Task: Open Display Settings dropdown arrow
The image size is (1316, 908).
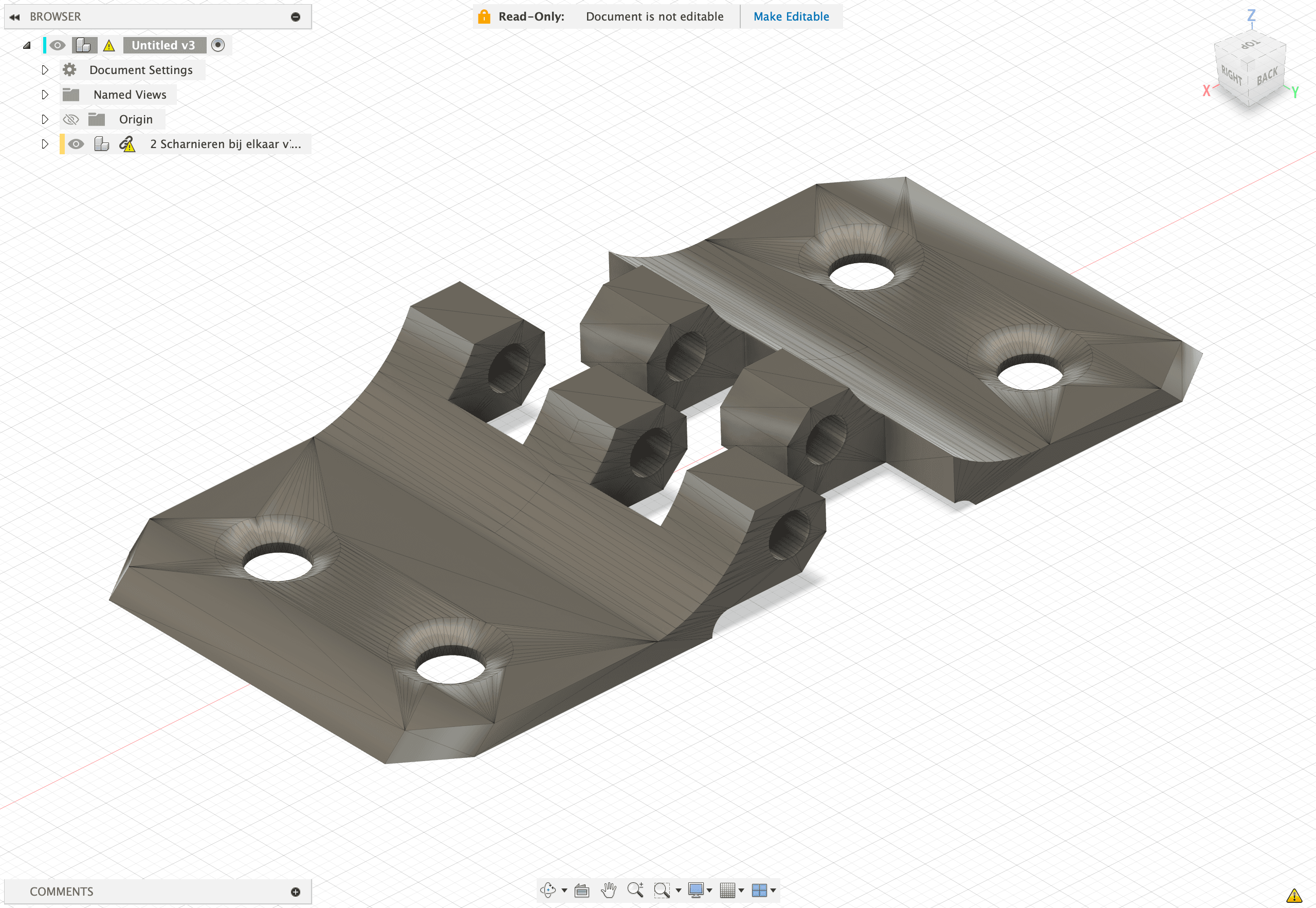Action: (x=709, y=891)
